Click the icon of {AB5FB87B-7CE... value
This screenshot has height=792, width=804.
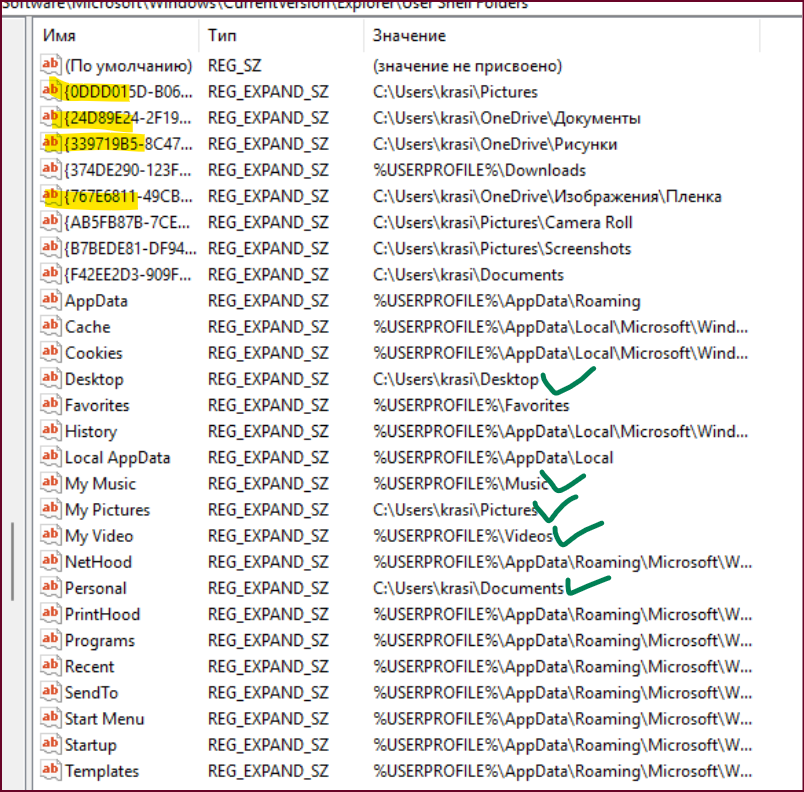tap(50, 222)
